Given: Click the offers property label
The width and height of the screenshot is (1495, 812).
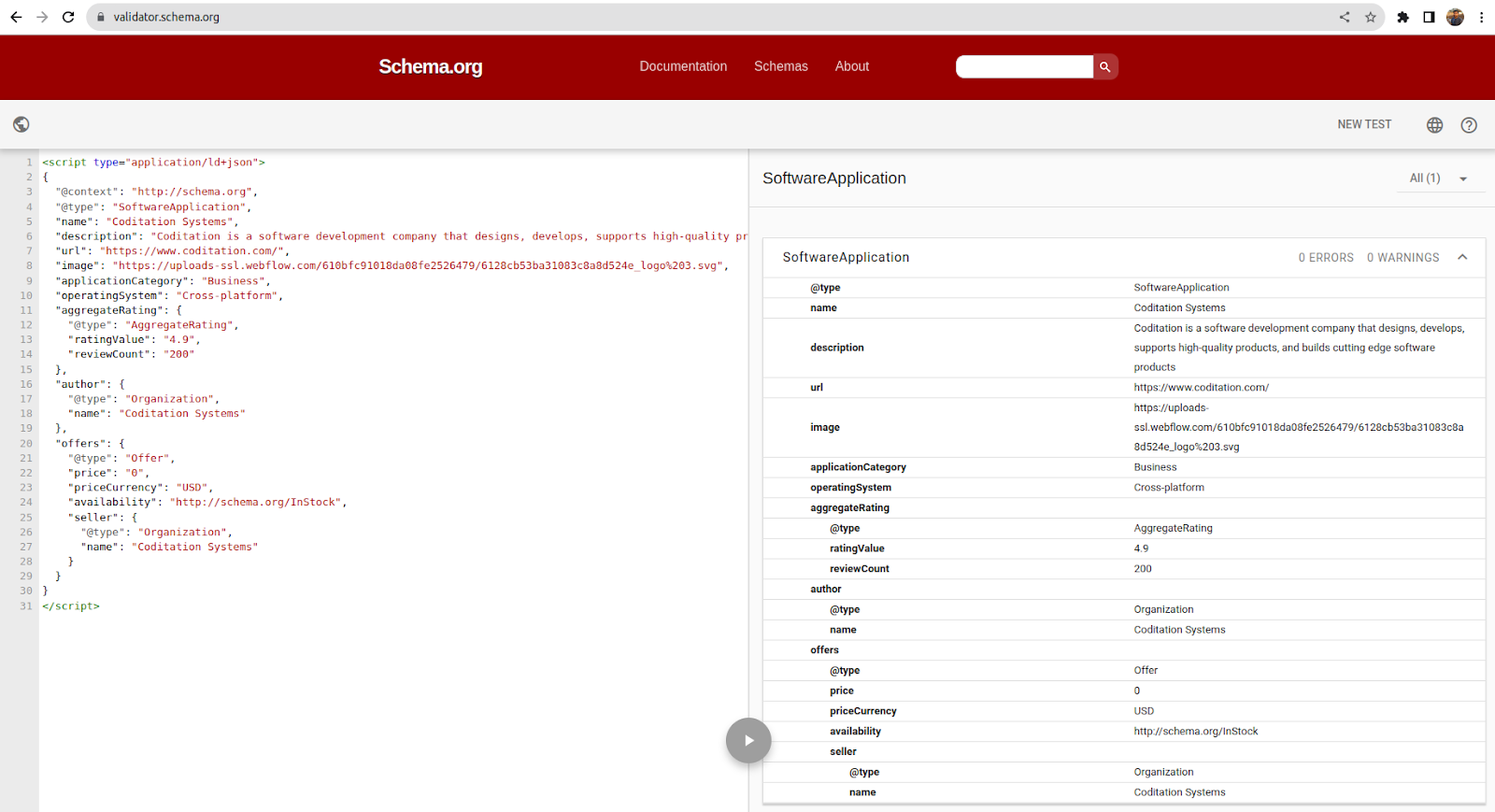Looking at the screenshot, I should tap(824, 650).
